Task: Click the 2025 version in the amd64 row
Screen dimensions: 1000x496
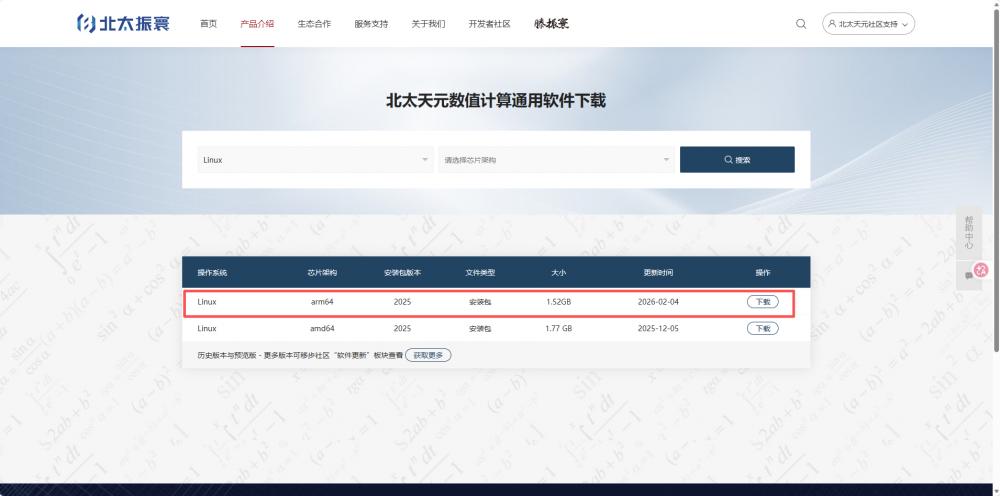Action: 402,328
